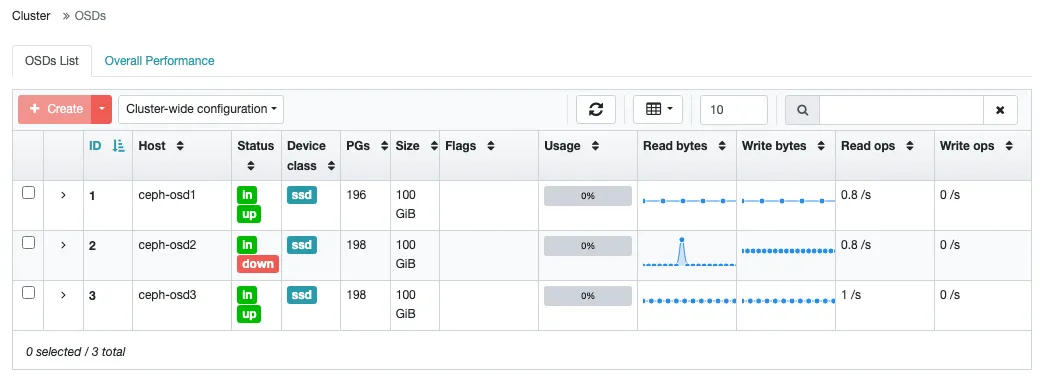Click the 'up' status badge of ceph-osd3
Screen dimensions: 1051x386
(x=249, y=314)
